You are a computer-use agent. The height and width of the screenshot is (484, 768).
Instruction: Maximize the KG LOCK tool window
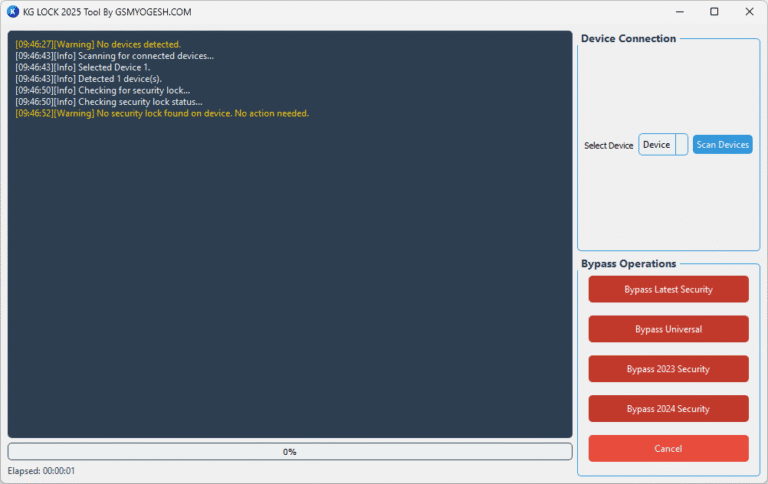(714, 12)
